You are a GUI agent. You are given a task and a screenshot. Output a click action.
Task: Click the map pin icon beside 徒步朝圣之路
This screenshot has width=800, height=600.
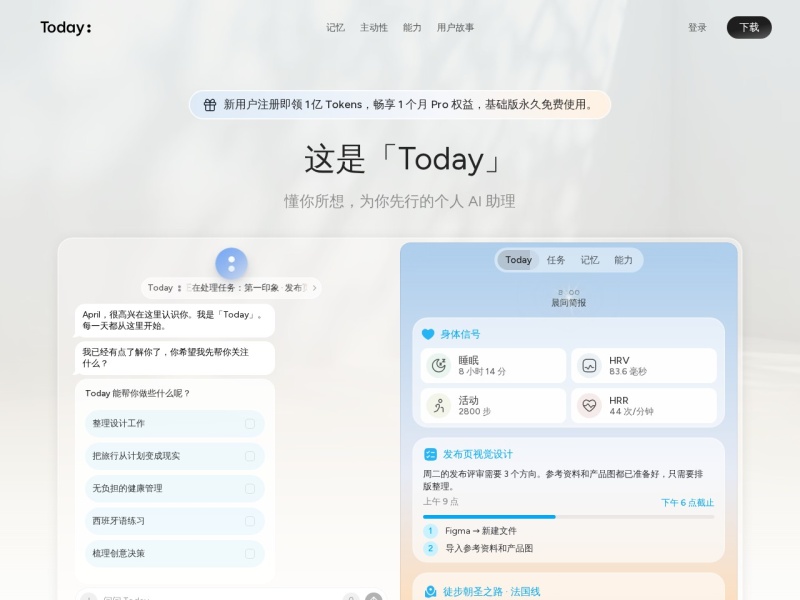tap(431, 592)
